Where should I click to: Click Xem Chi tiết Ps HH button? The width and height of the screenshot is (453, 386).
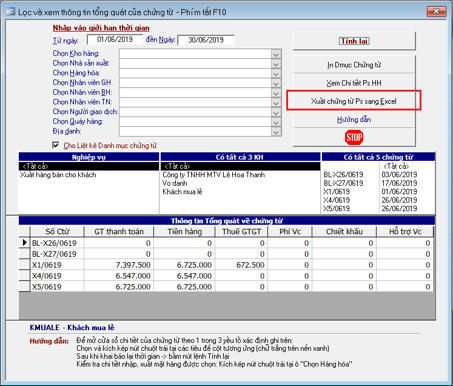pos(354,83)
